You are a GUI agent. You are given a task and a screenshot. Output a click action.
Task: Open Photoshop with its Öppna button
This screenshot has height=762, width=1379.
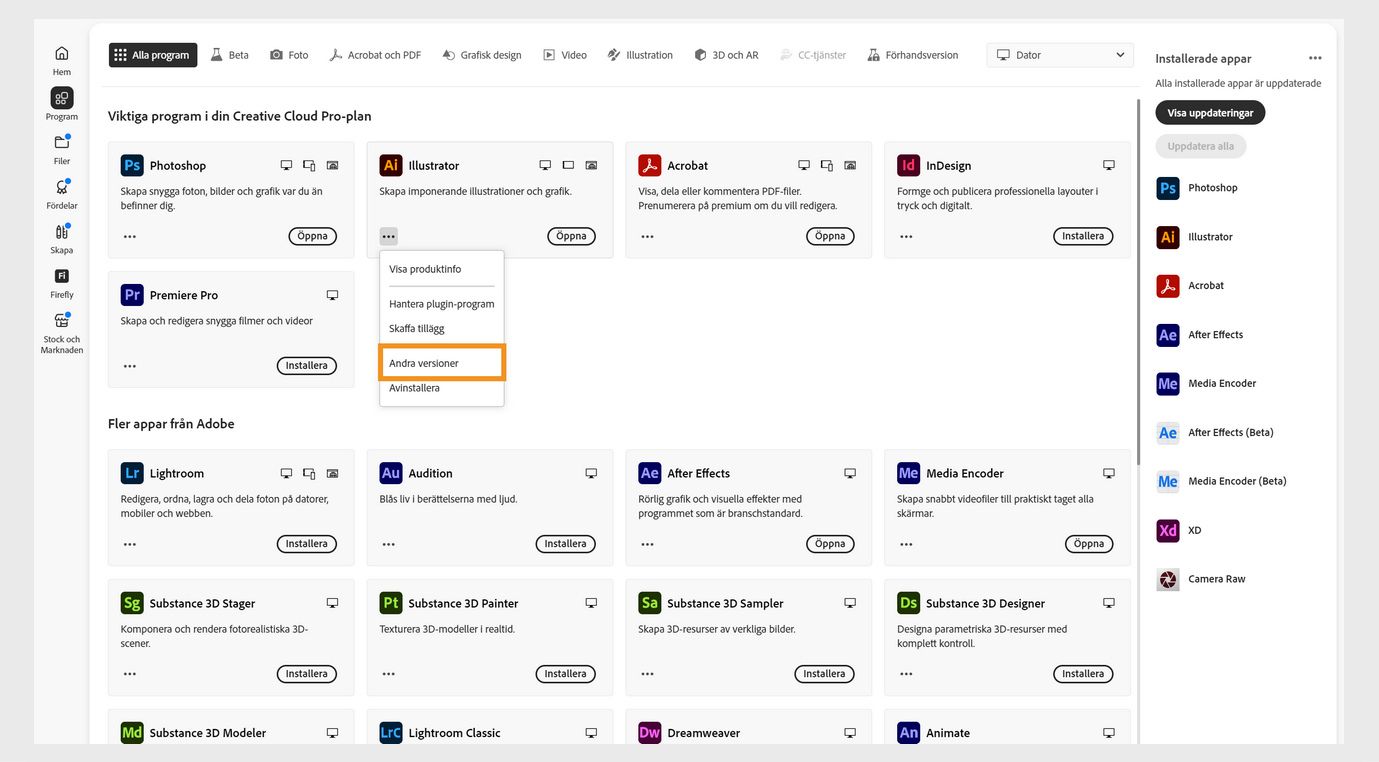(313, 237)
